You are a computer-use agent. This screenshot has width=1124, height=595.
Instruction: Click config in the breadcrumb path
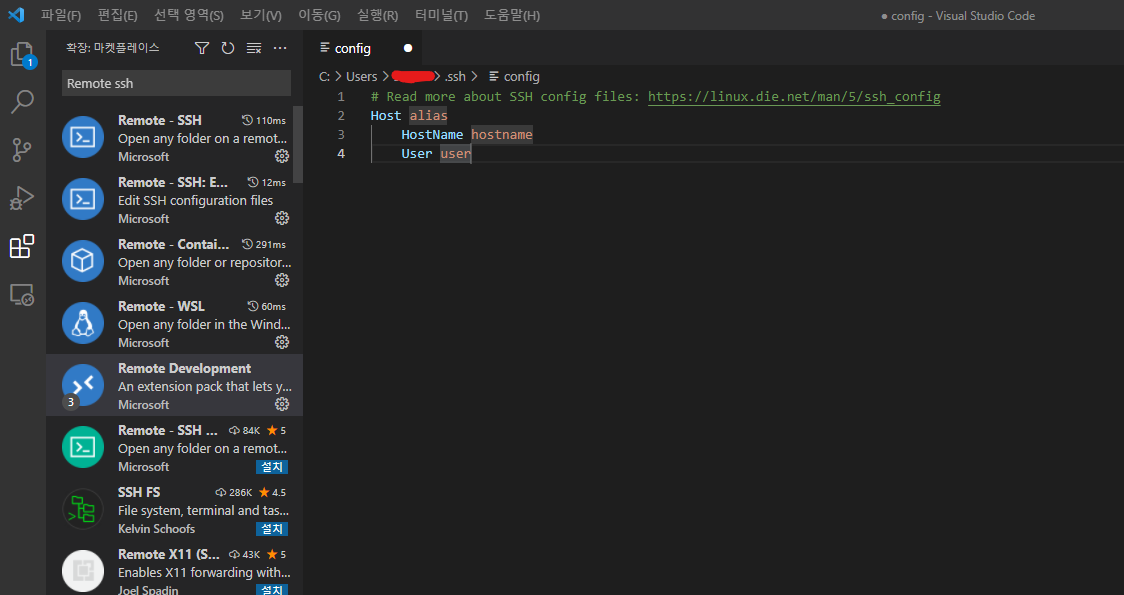[x=522, y=76]
